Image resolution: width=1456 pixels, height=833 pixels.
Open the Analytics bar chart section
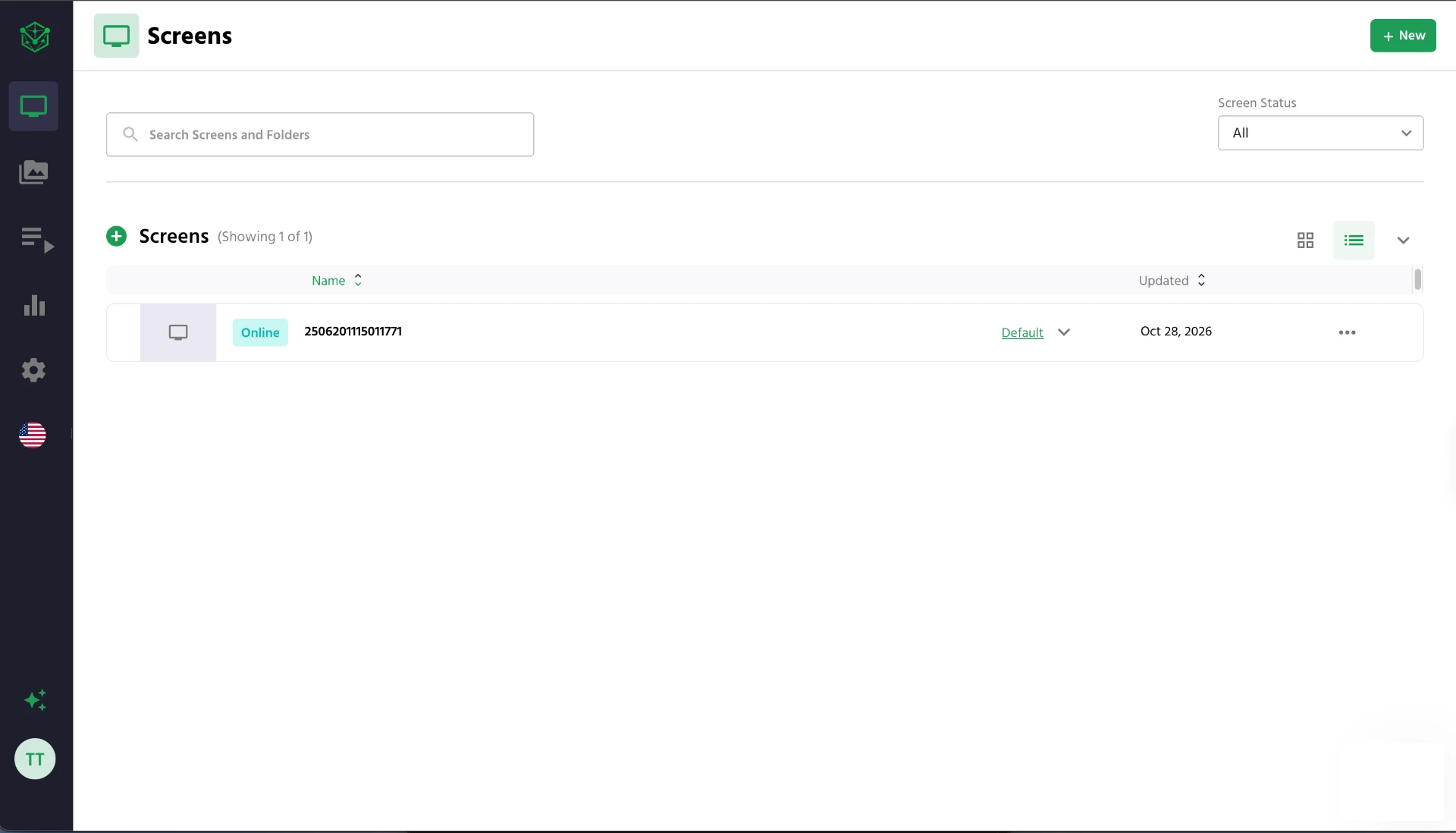click(x=34, y=305)
